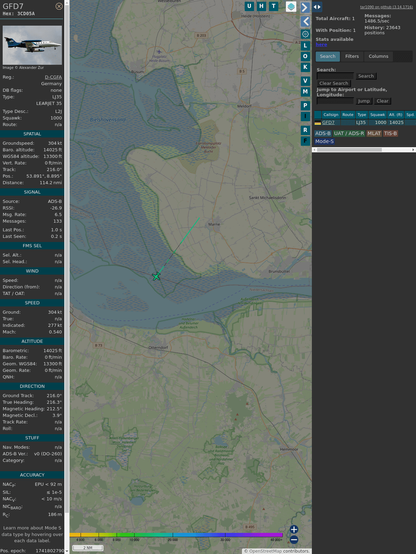The image size is (416, 554).
Task: Click the H map button
Action: [x=261, y=6]
